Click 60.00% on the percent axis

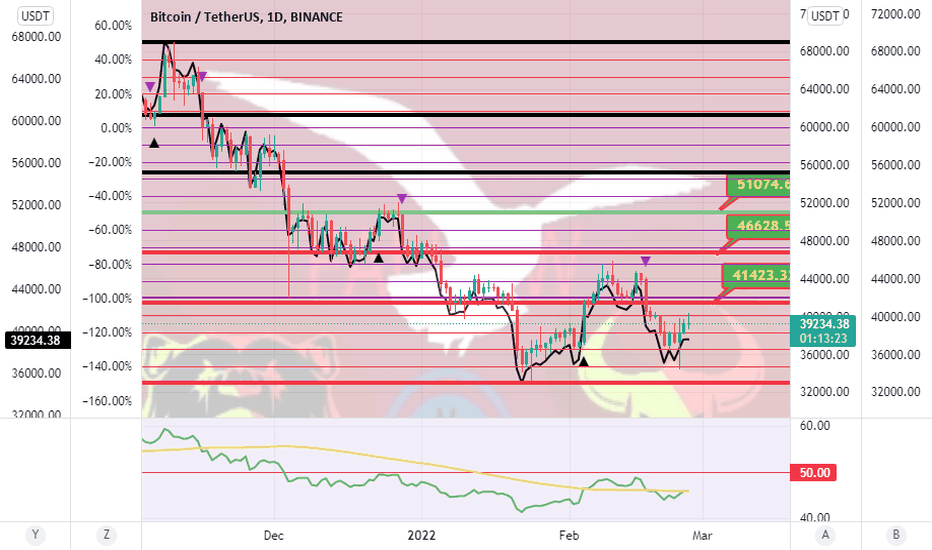coord(113,26)
